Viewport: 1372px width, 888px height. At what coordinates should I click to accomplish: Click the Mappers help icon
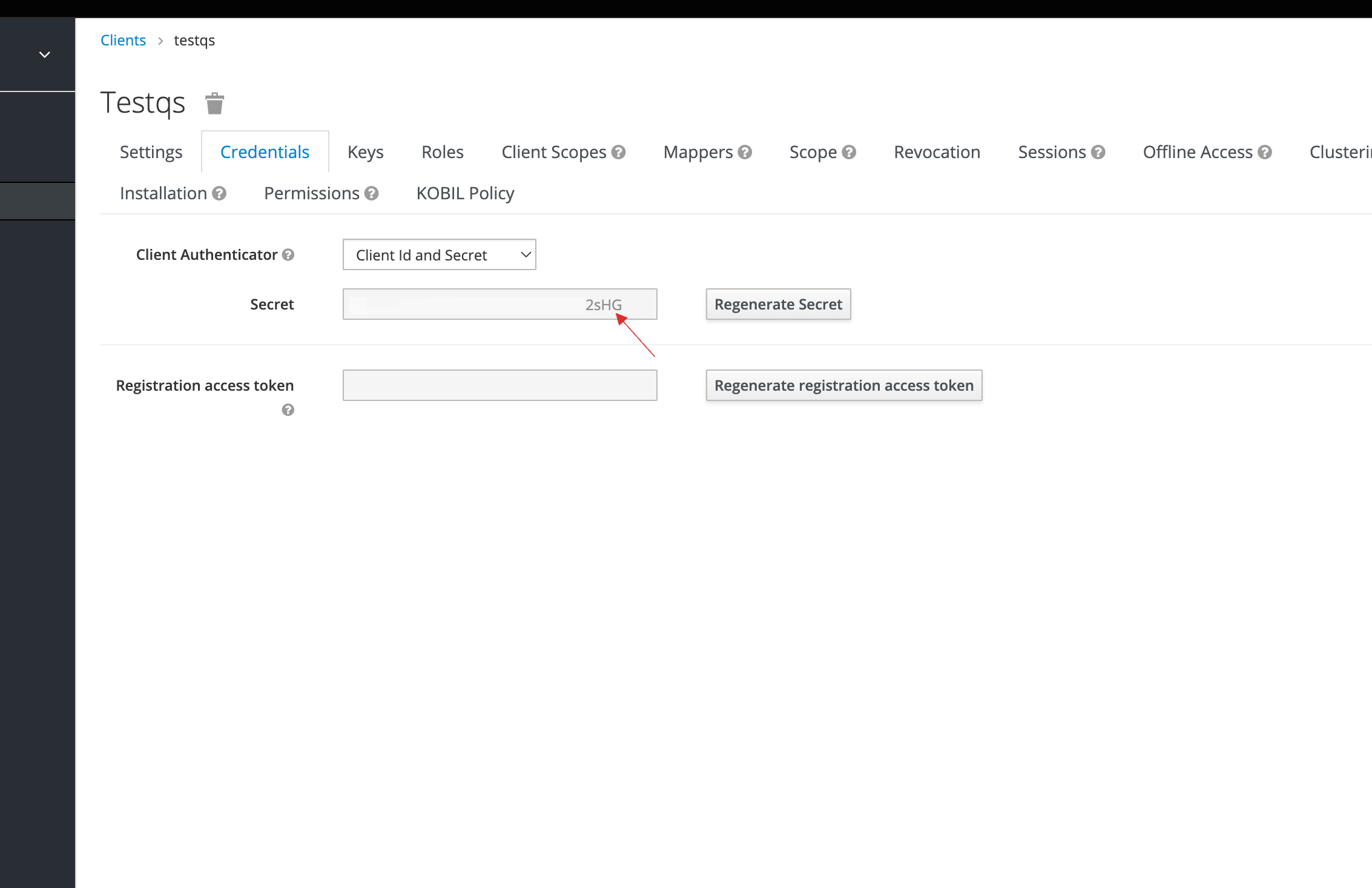click(x=745, y=152)
